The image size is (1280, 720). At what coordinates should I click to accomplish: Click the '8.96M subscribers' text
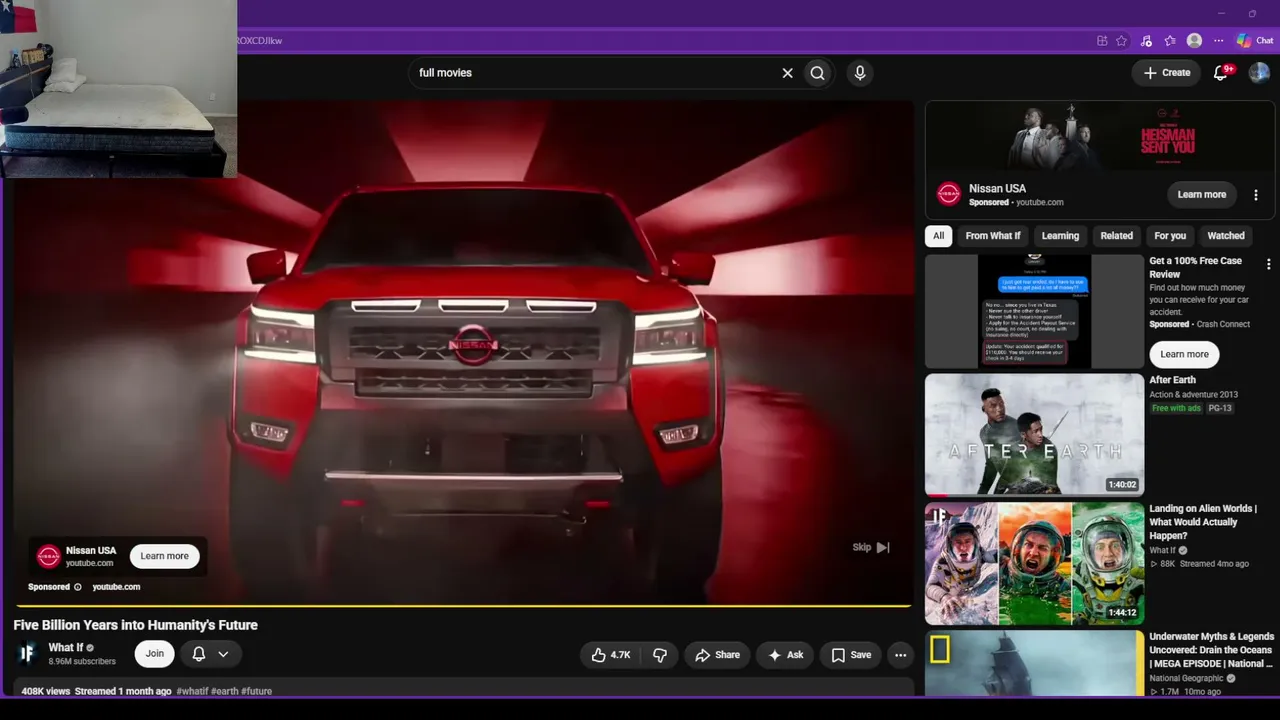(82, 662)
